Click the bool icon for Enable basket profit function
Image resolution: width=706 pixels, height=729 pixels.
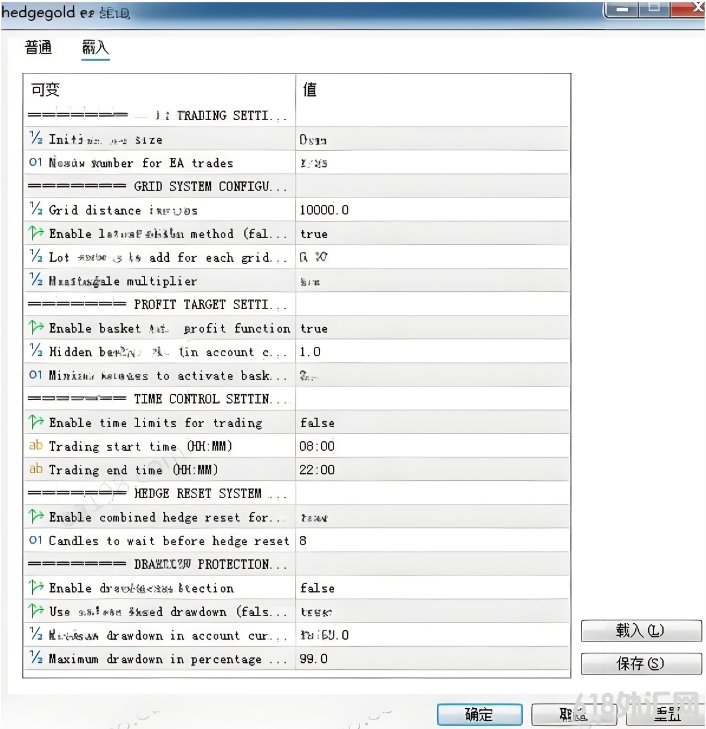point(36,328)
